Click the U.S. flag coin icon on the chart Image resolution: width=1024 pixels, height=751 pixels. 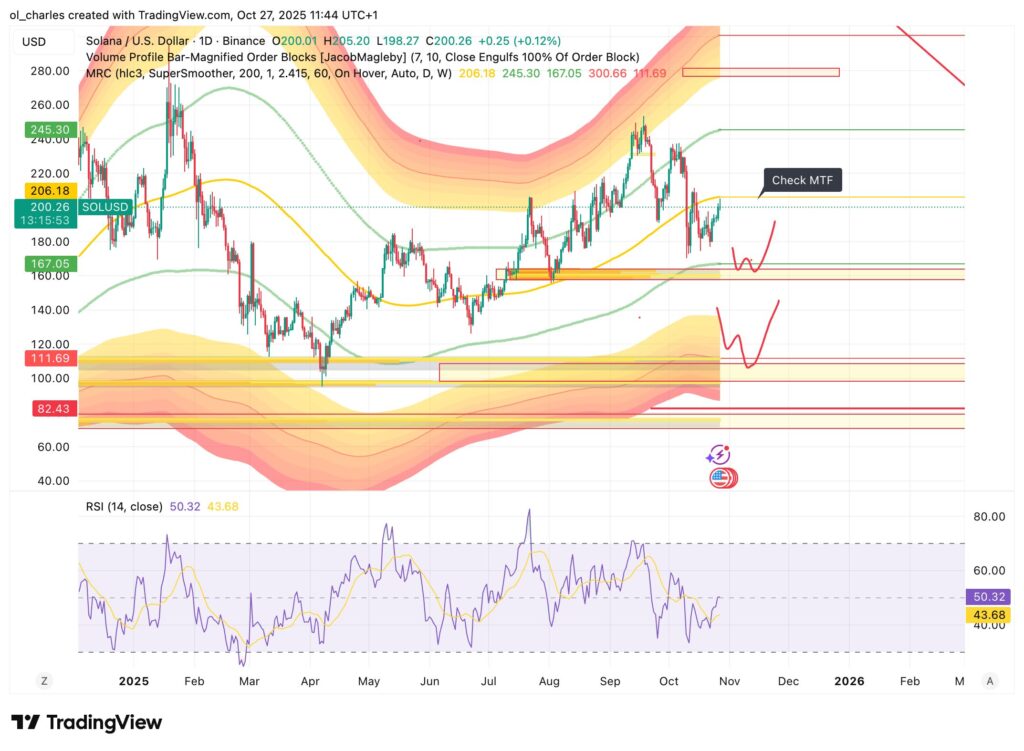click(x=723, y=478)
